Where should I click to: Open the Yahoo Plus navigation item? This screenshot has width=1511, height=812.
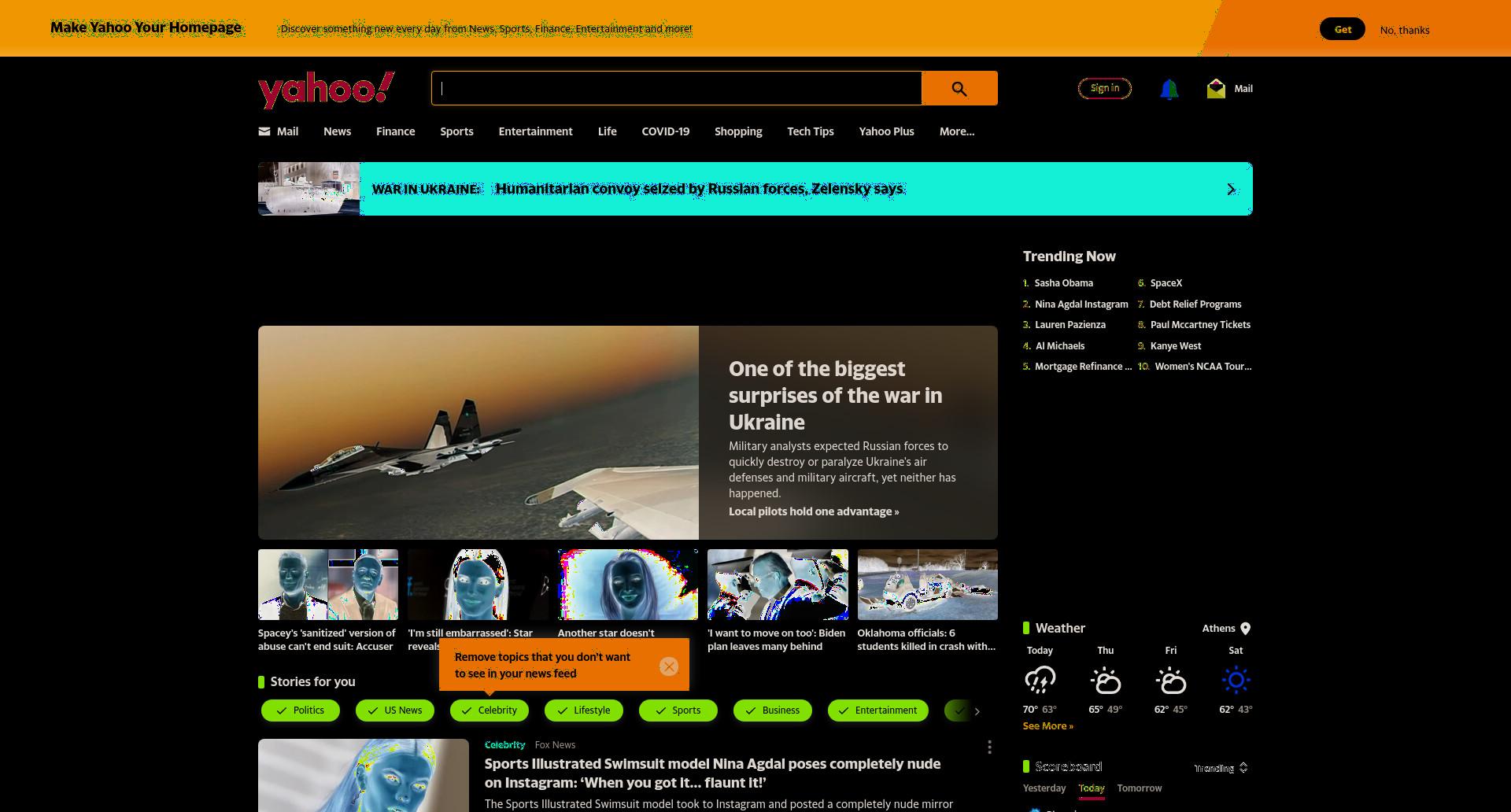[887, 131]
